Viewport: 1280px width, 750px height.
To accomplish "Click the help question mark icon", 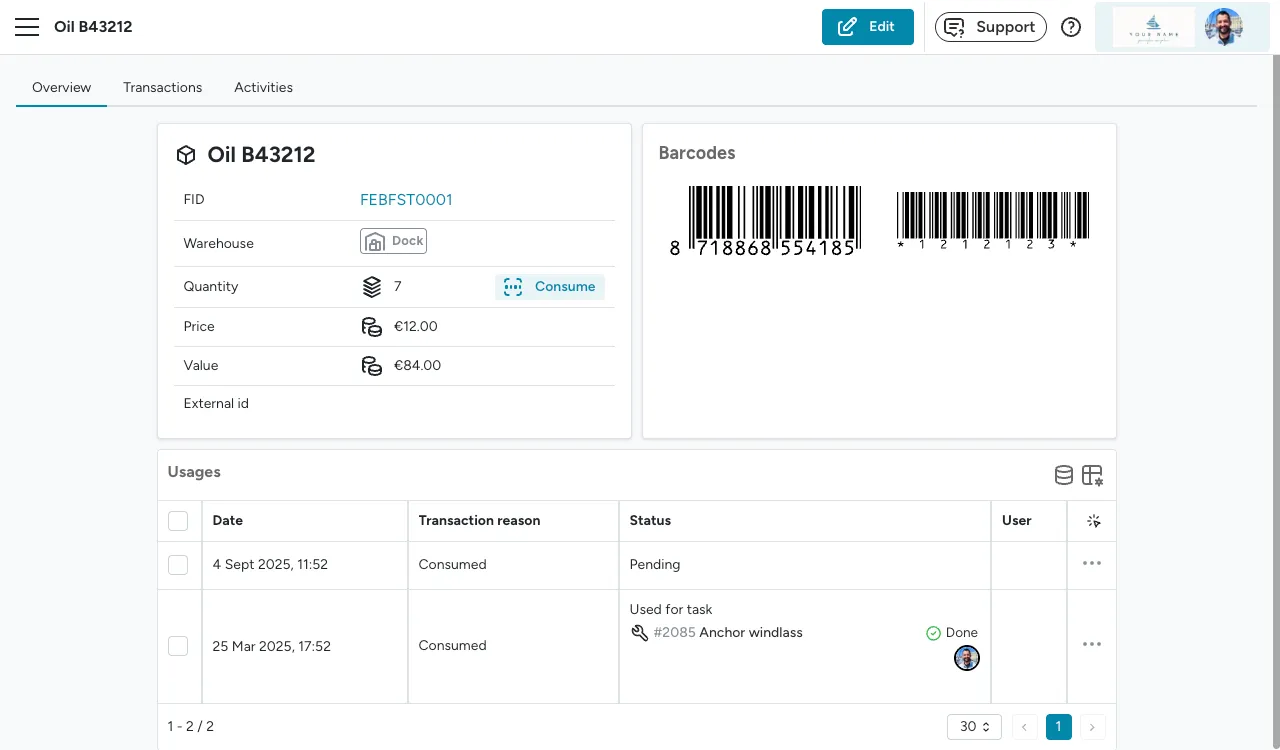I will 1071,27.
